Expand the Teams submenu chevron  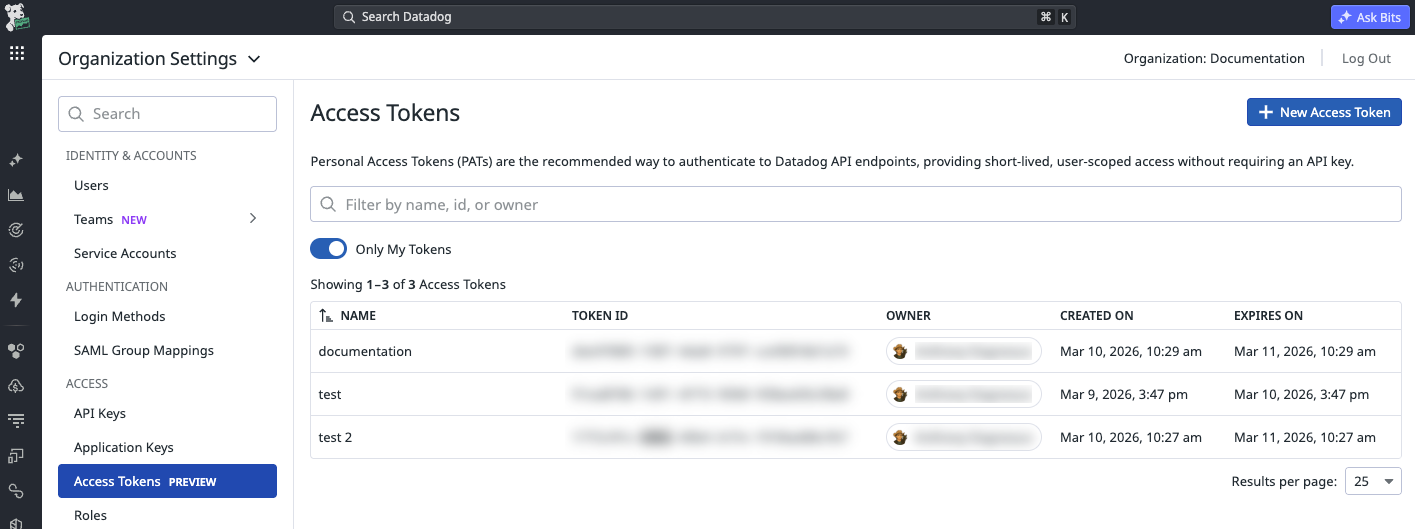(x=253, y=218)
